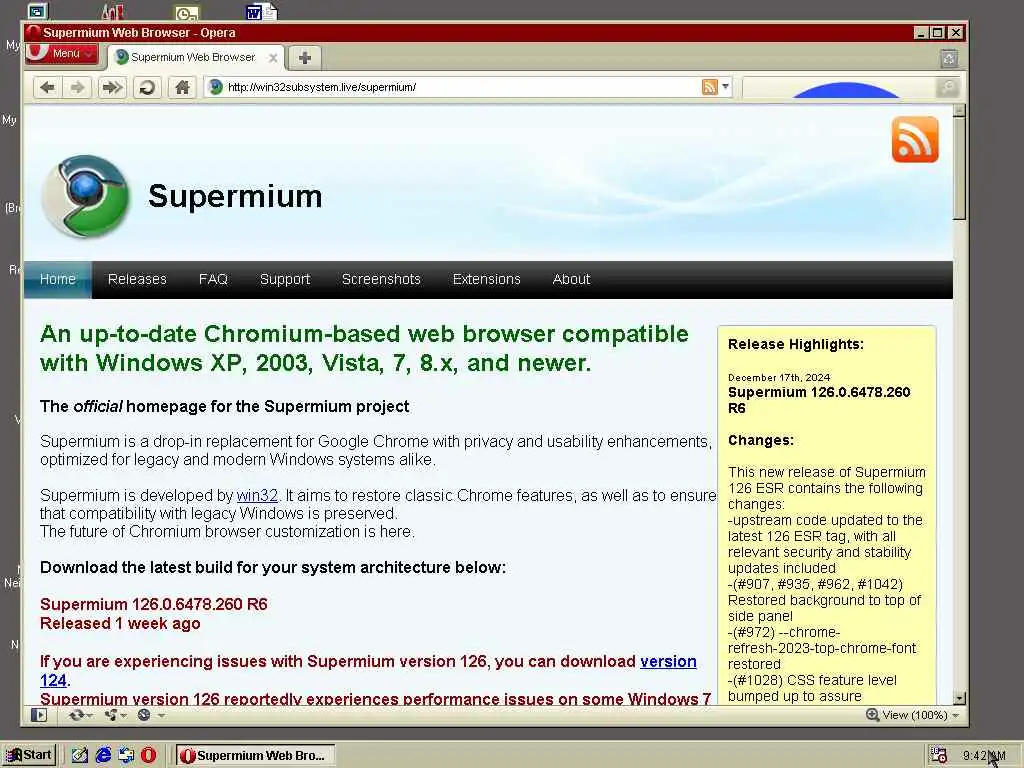Follow the version 124 download link

pos(668,662)
